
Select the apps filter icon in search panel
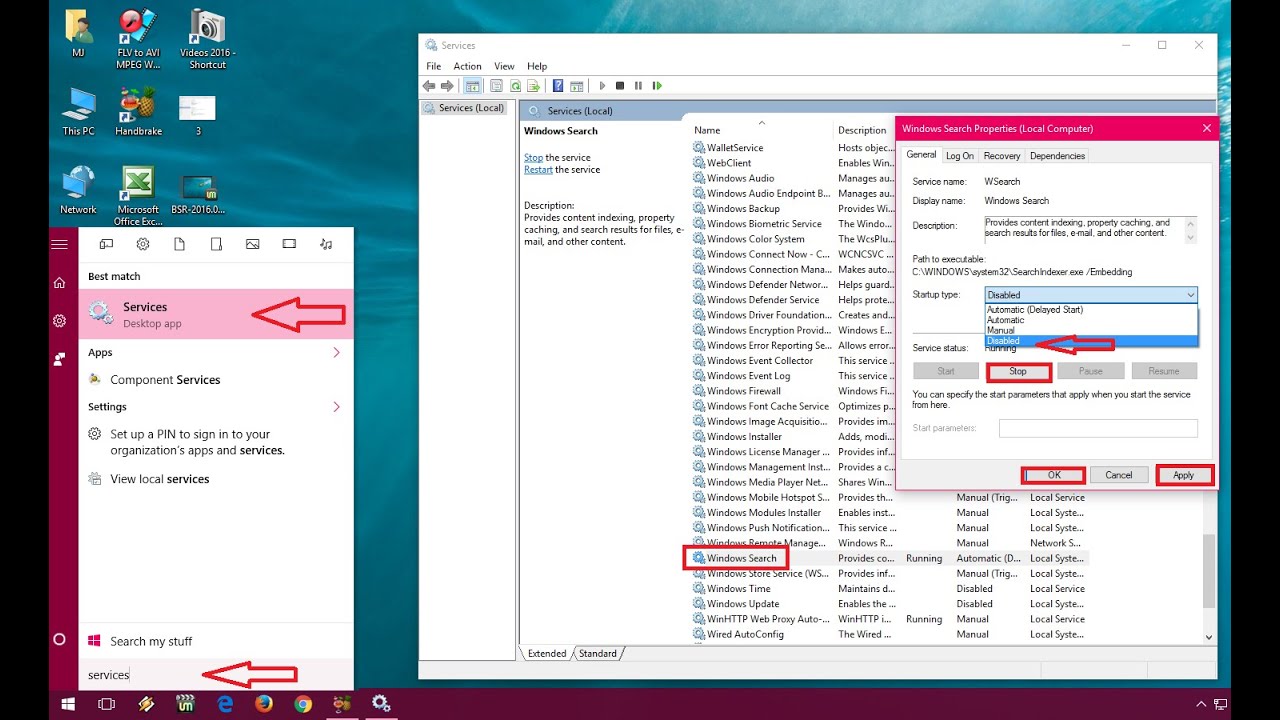[x=106, y=244]
